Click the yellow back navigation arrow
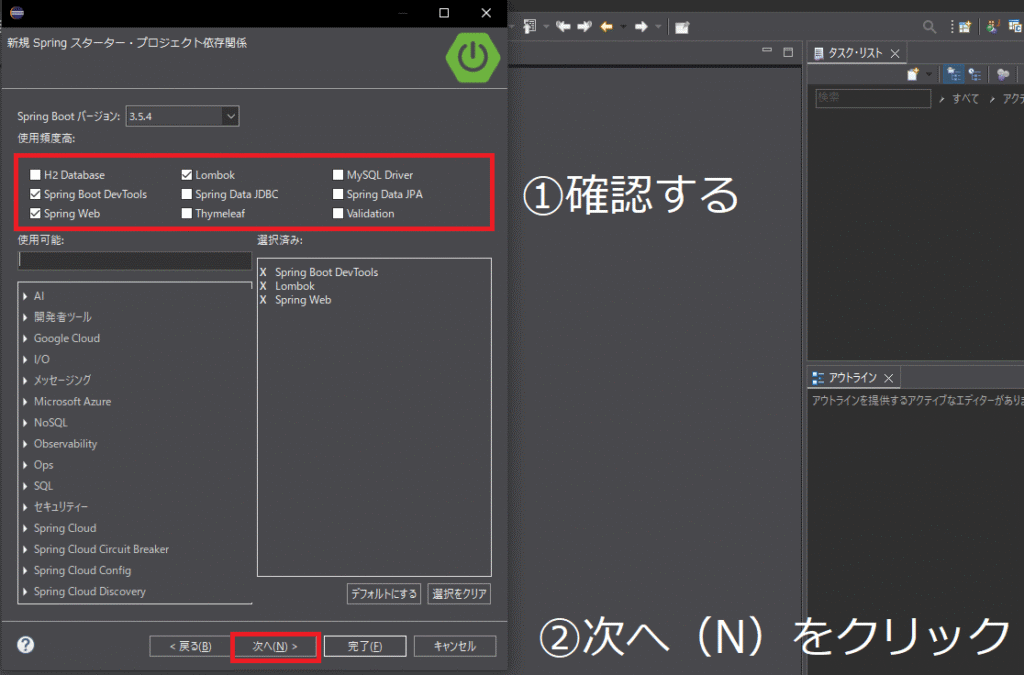Viewport: 1024px width, 675px height. coord(607,27)
